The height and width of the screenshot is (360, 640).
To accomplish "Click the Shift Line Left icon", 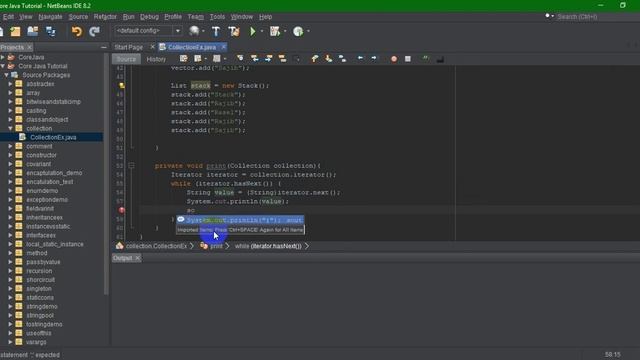I will 360,59.
